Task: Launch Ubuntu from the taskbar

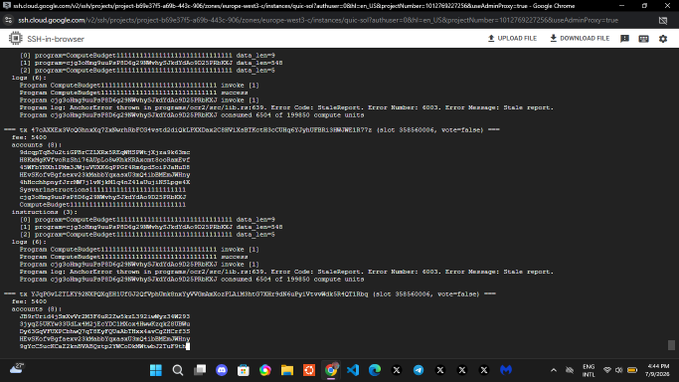Action: click(309, 370)
